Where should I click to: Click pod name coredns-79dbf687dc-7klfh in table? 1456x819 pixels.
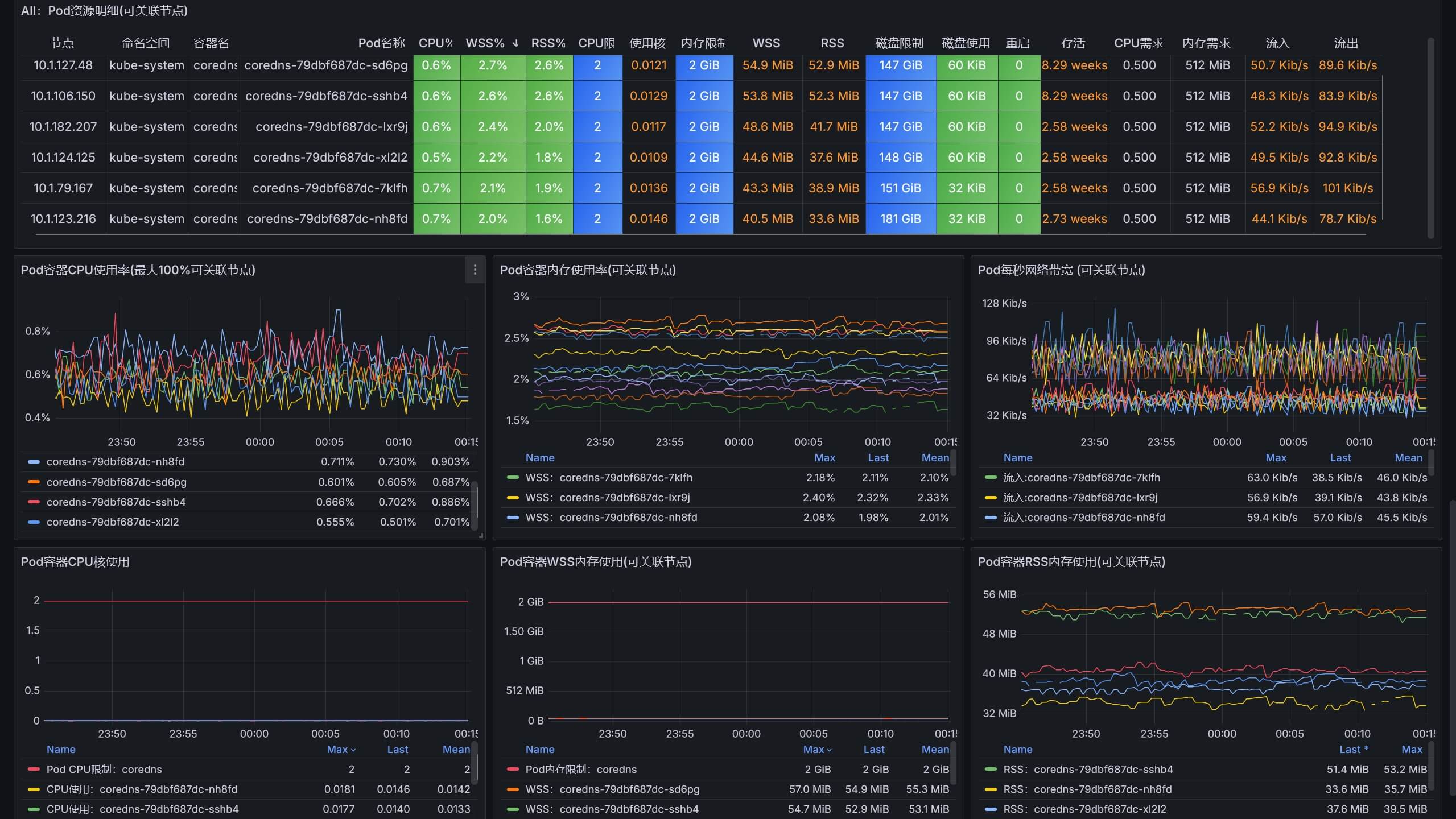coord(330,188)
